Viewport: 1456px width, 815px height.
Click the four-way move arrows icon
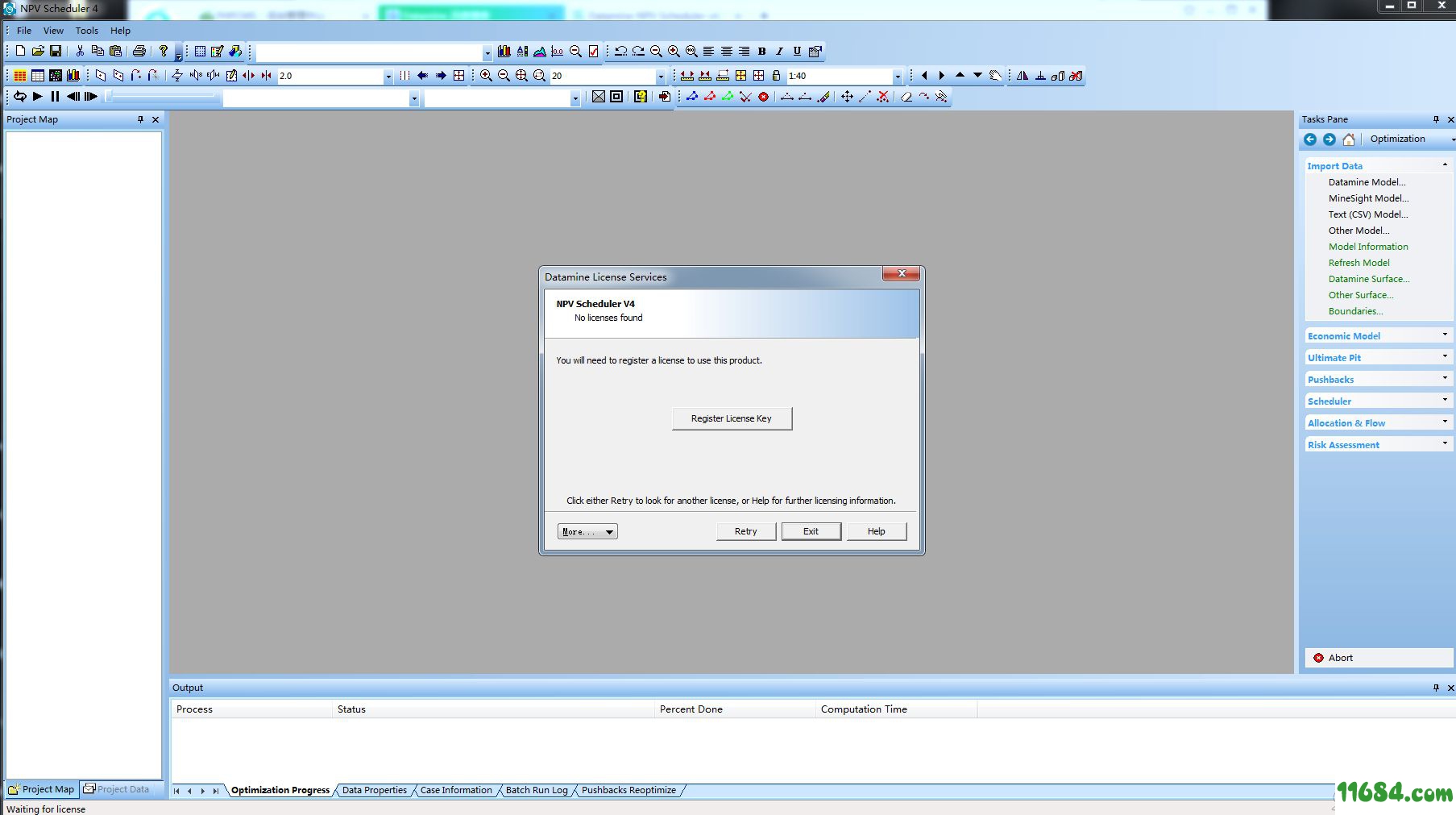(847, 97)
